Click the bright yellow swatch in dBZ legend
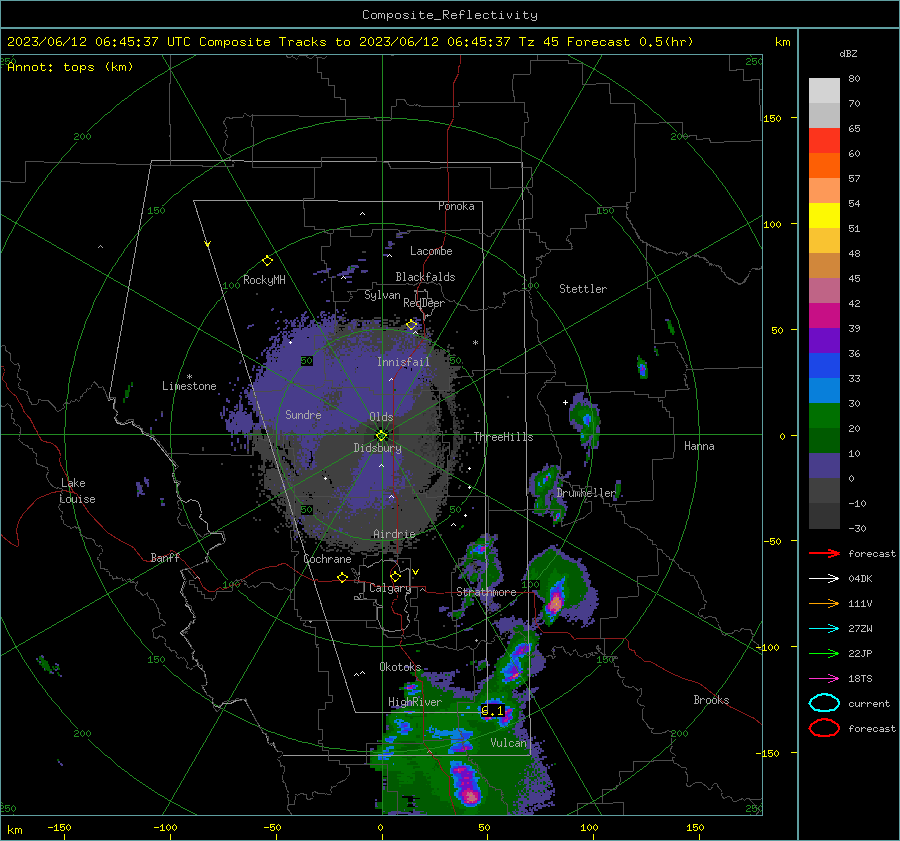 coord(824,215)
